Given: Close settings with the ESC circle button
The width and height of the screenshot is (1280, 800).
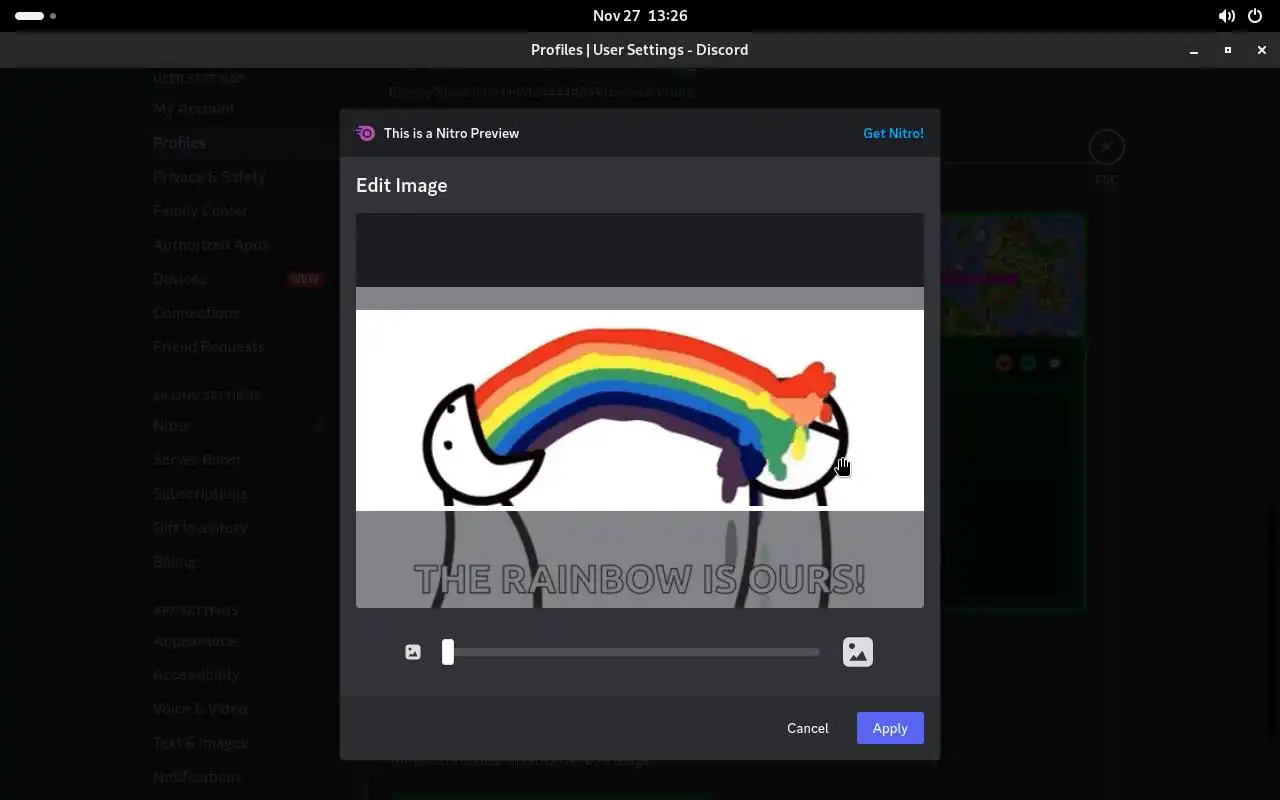Looking at the screenshot, I should (1106, 148).
